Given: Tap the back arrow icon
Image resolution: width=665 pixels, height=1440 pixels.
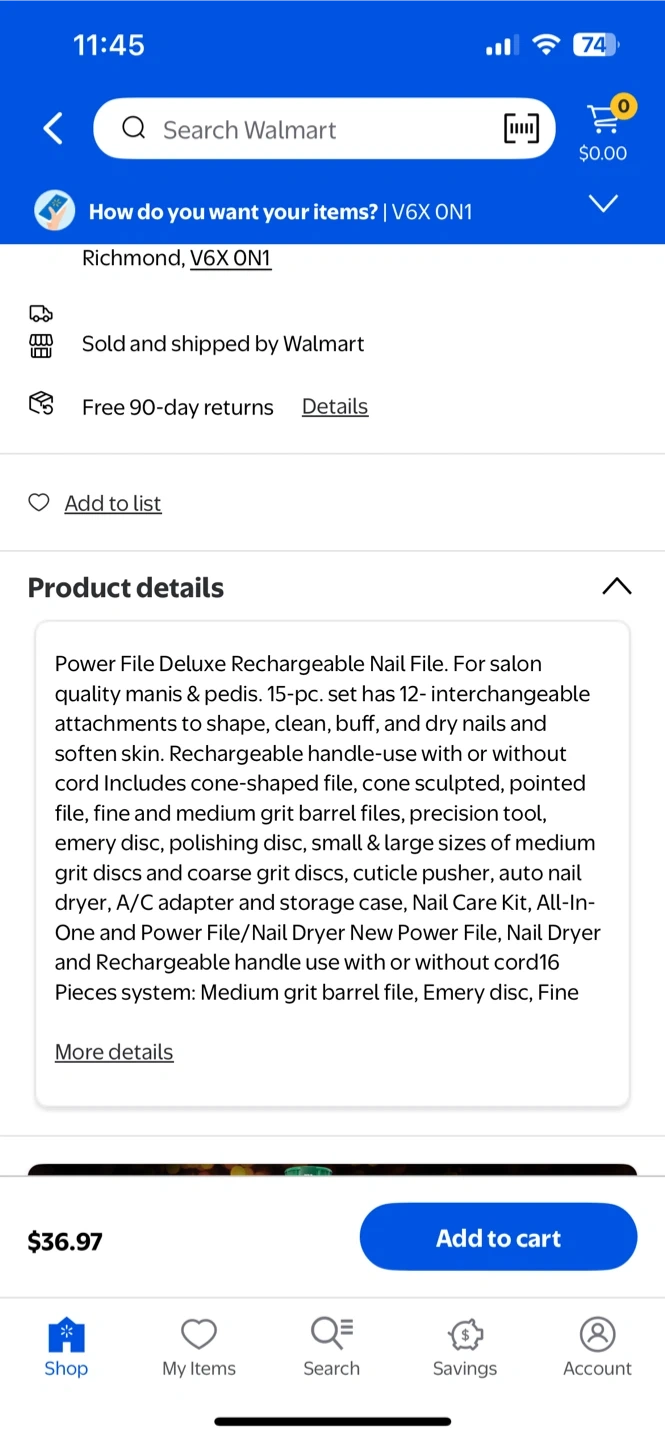Looking at the screenshot, I should pos(54,128).
